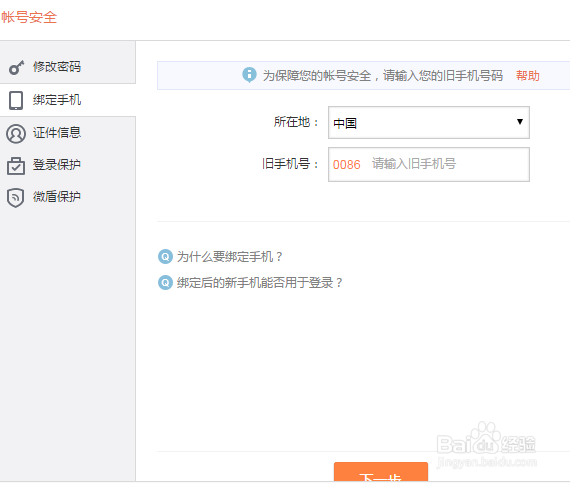Click the 0086 country code prefix
The width and height of the screenshot is (570, 483).
(346, 165)
